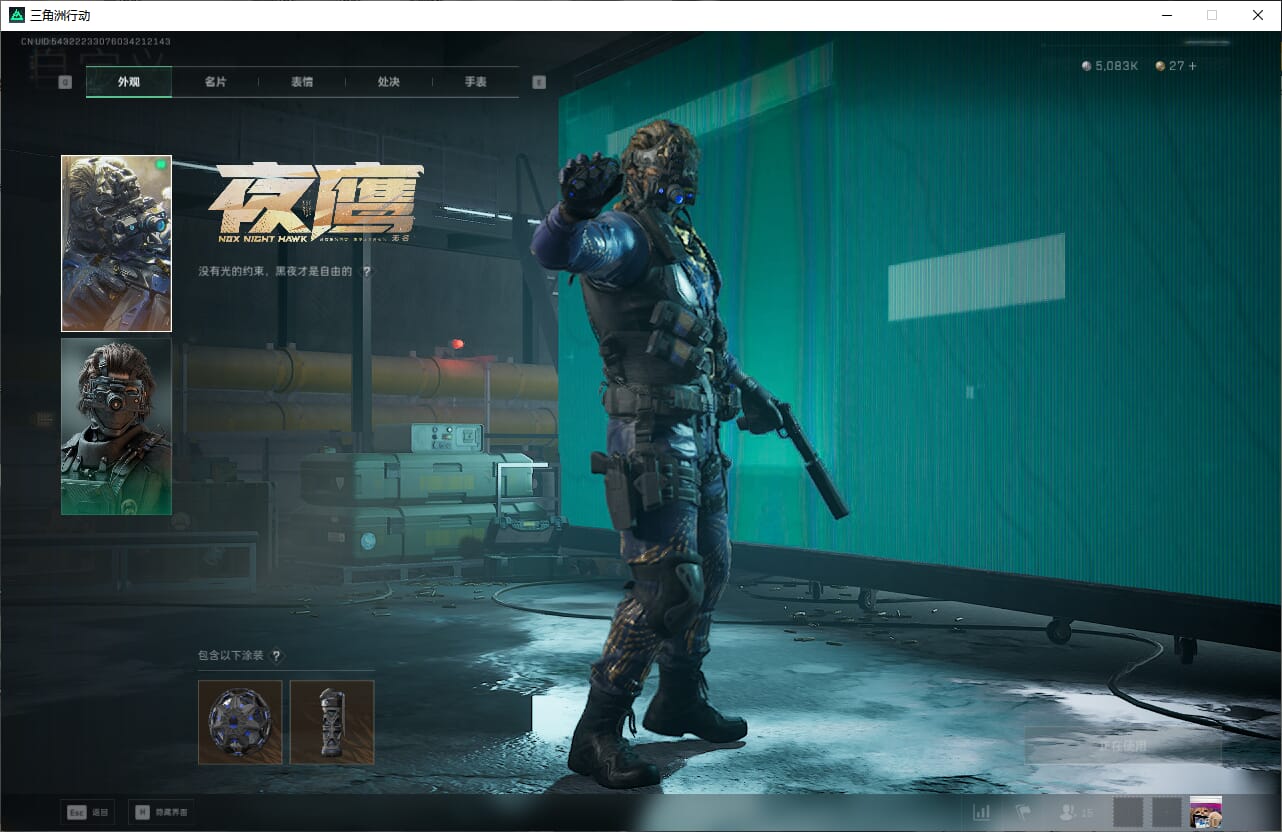Open the bar chart stats icon
Image resolution: width=1282 pixels, height=832 pixels.
pyautogui.click(x=982, y=812)
